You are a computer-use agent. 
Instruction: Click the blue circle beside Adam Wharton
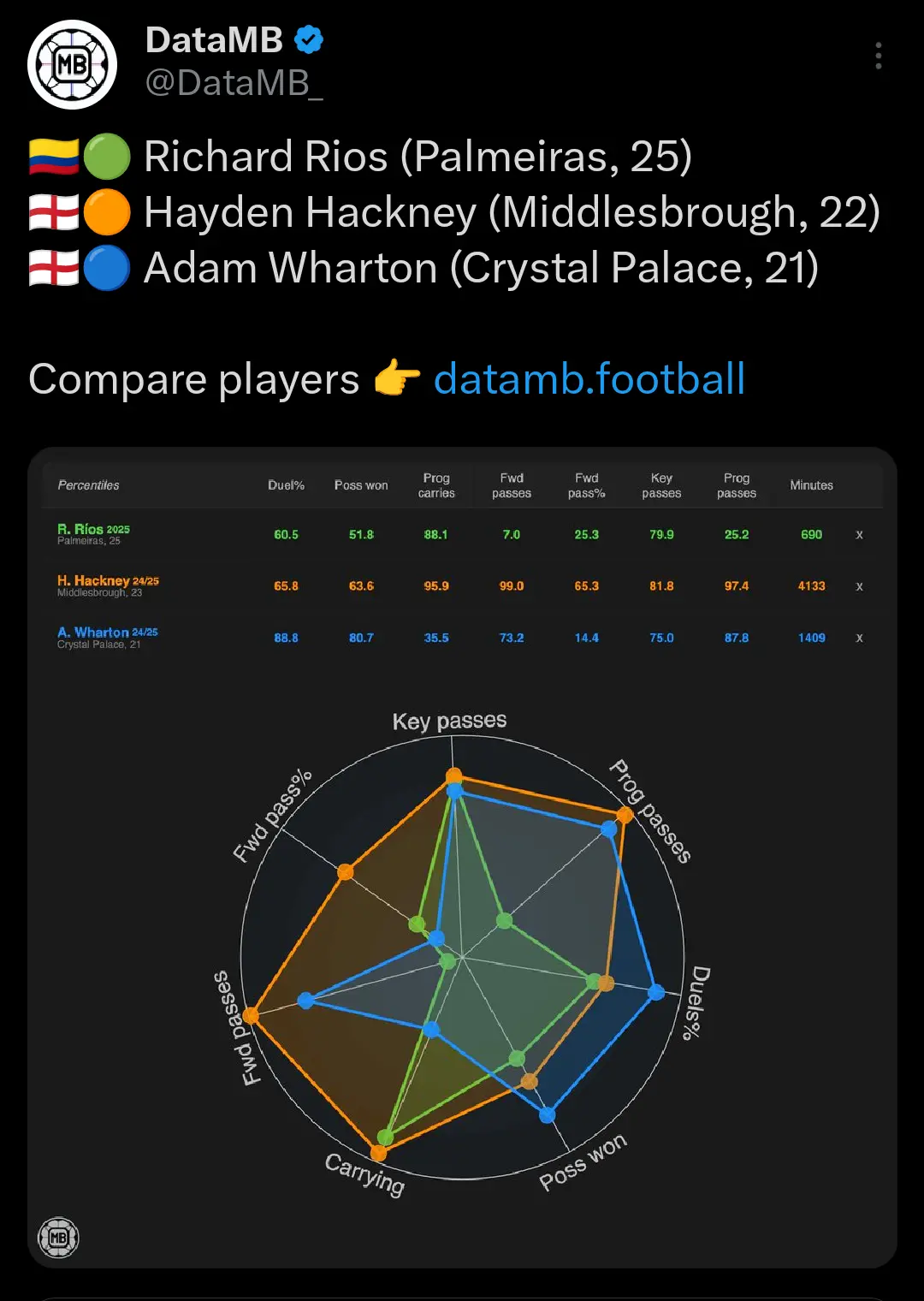(x=107, y=268)
